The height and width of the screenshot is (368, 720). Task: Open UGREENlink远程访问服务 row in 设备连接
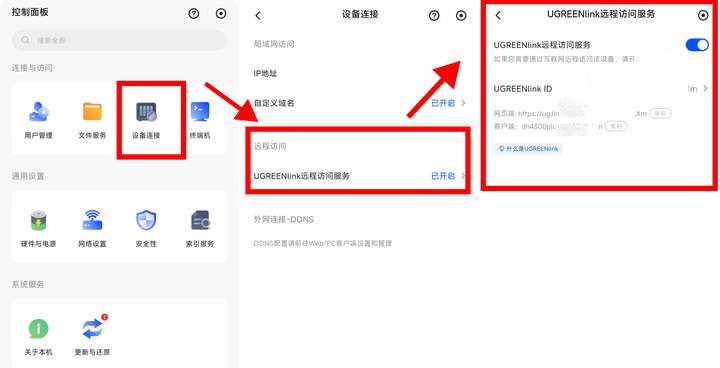click(x=360, y=176)
